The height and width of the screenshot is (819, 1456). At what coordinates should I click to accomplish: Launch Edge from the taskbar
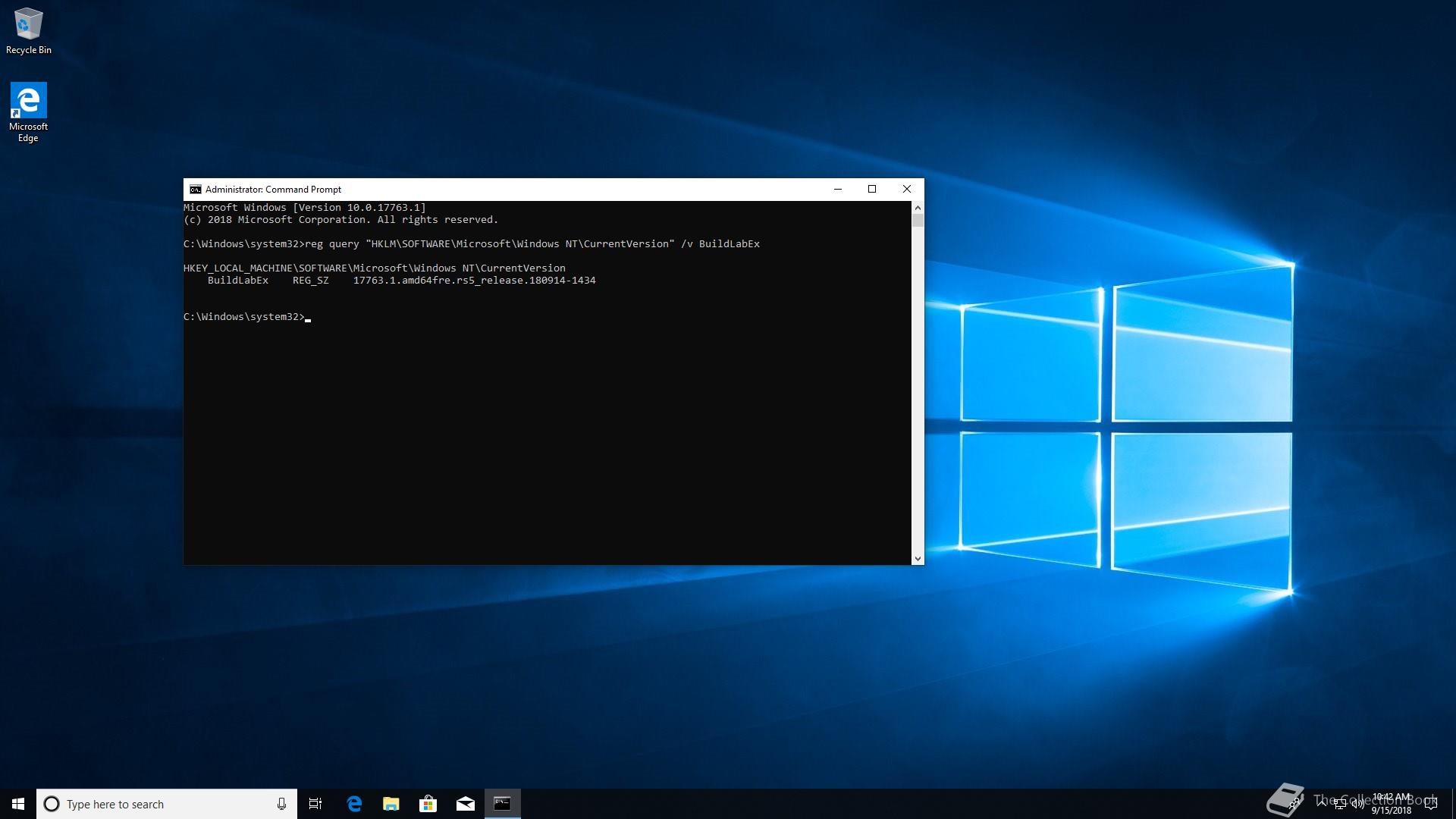point(354,804)
